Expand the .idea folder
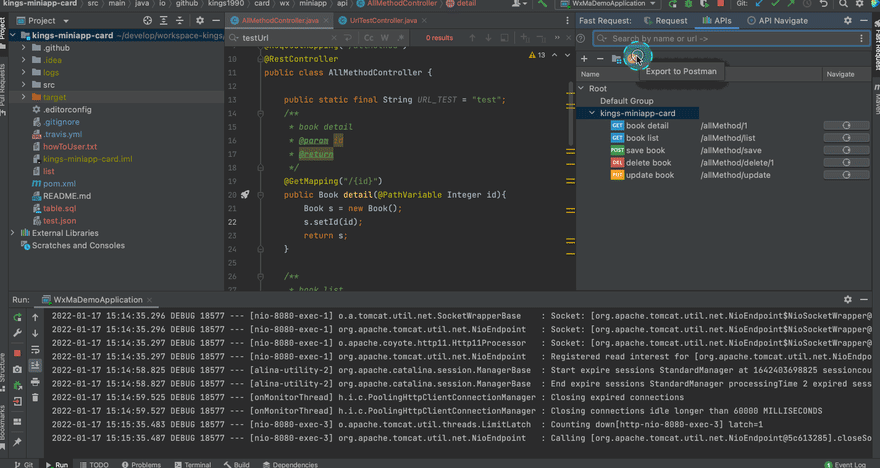Viewport: 880px width, 468px height. (x=24, y=60)
